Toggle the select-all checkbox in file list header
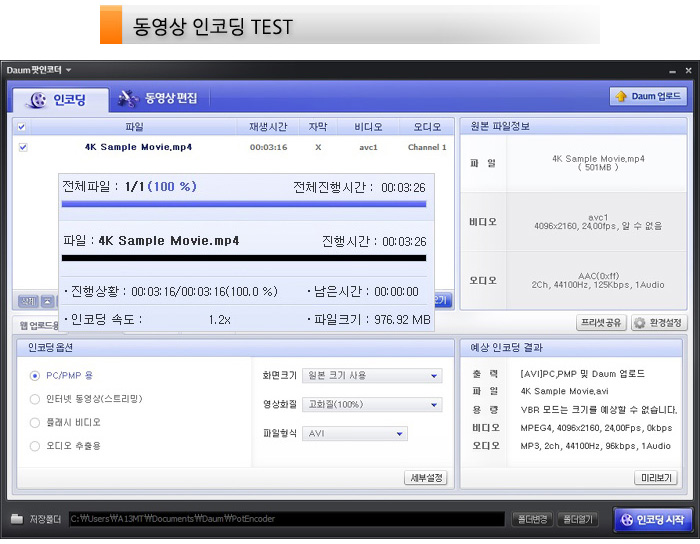The height and width of the screenshot is (544, 700). coord(22,127)
